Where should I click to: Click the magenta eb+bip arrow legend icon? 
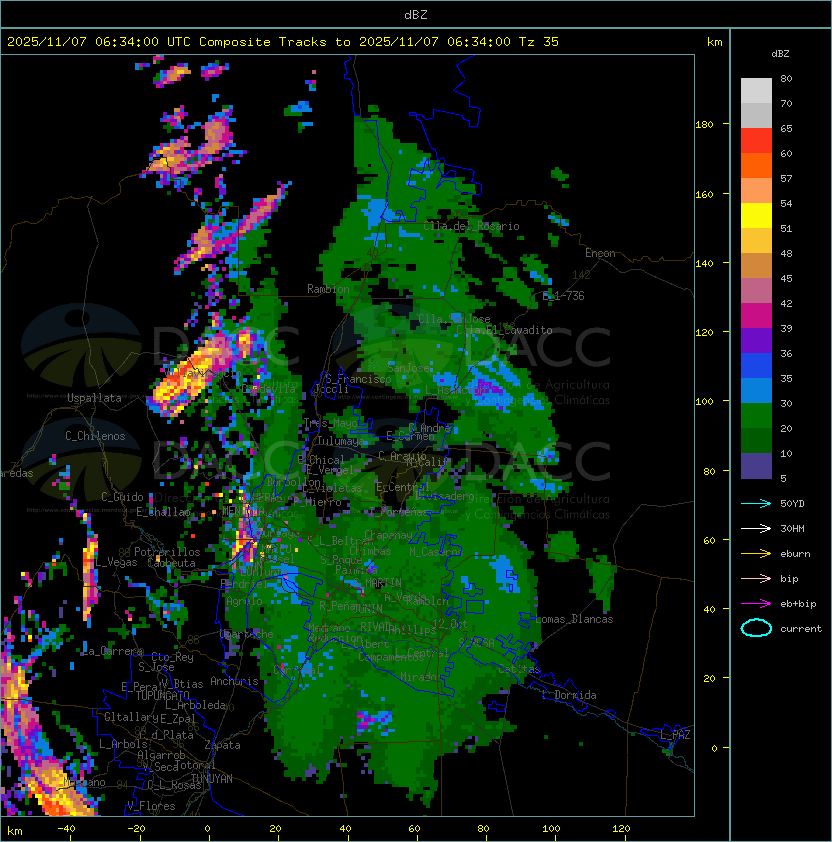[x=756, y=604]
